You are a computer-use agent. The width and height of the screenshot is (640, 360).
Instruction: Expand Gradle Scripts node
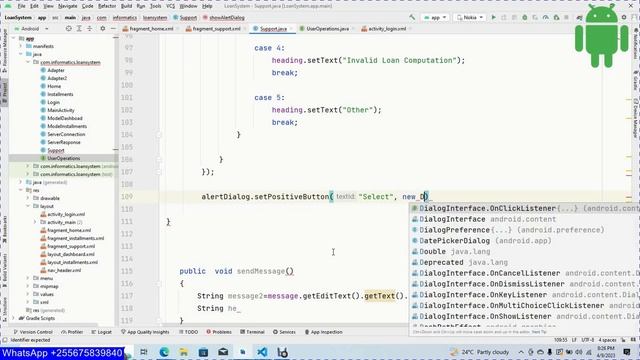13,318
